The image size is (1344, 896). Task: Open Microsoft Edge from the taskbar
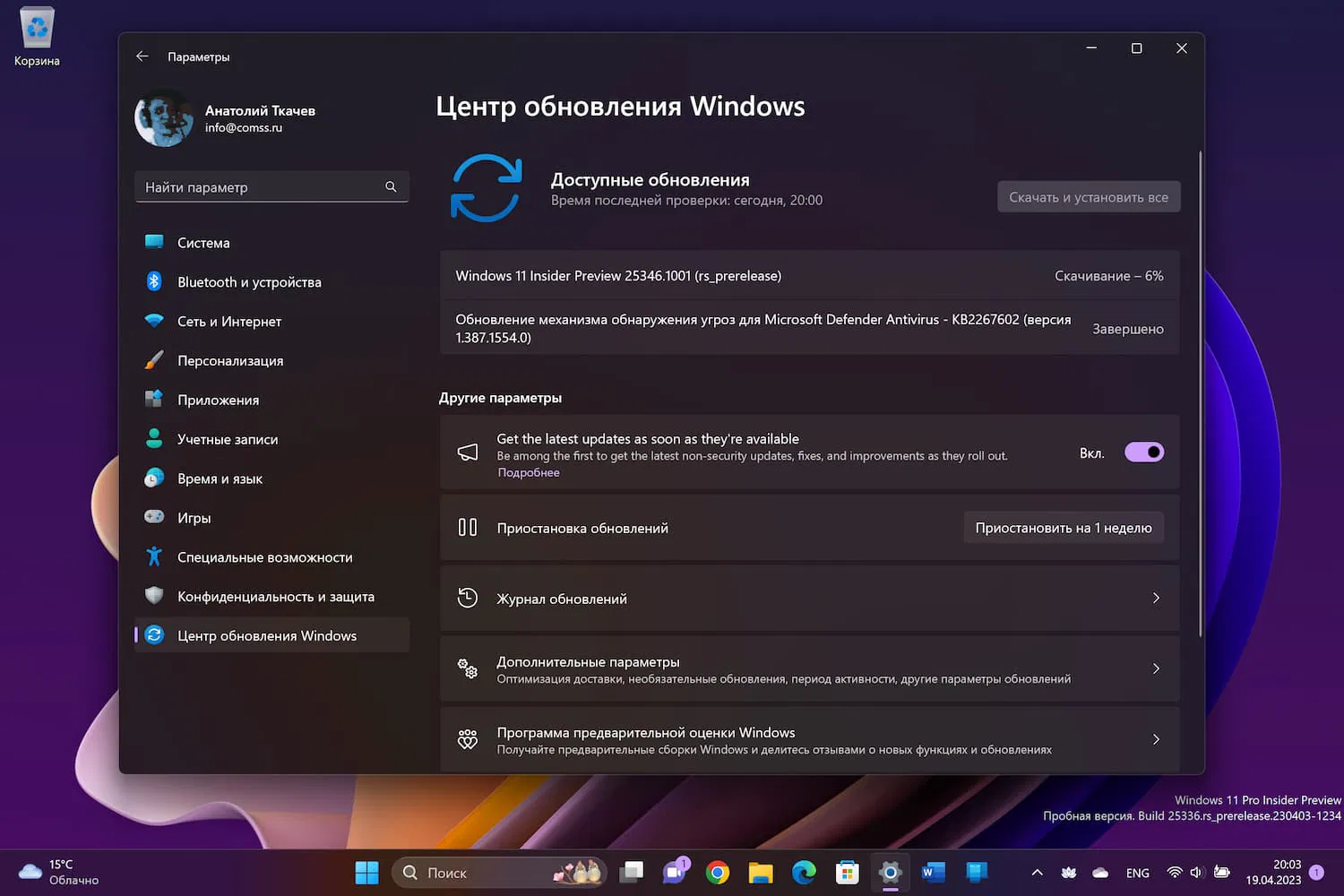(804, 872)
